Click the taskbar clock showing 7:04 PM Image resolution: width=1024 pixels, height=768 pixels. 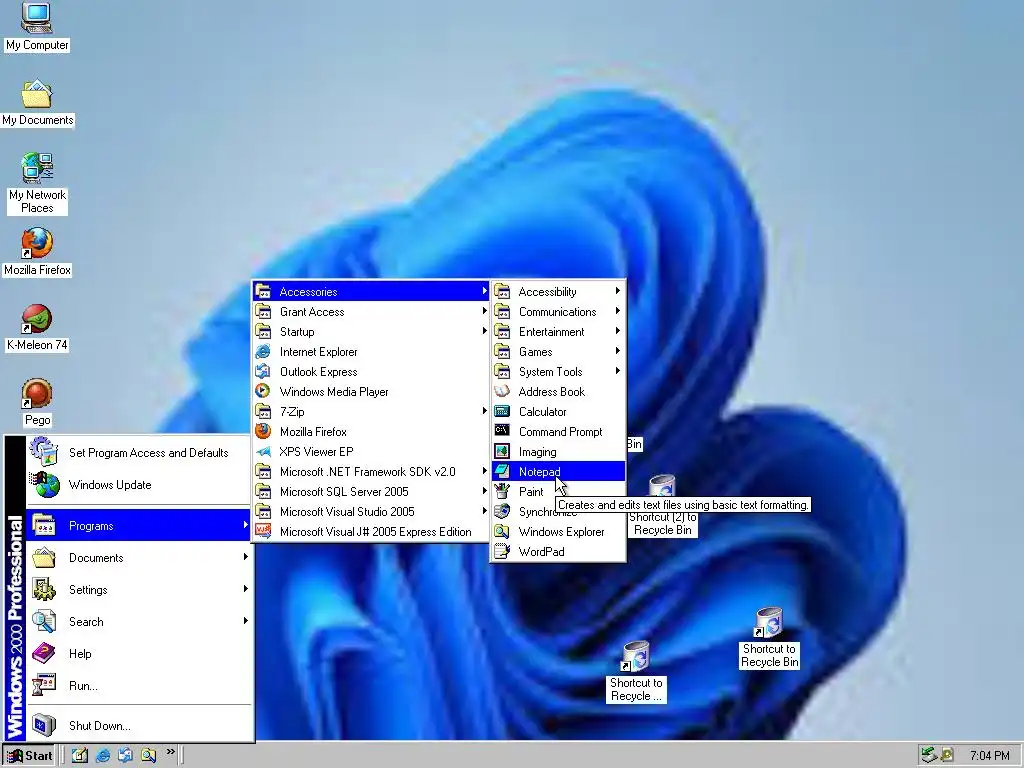pyautogui.click(x=989, y=756)
